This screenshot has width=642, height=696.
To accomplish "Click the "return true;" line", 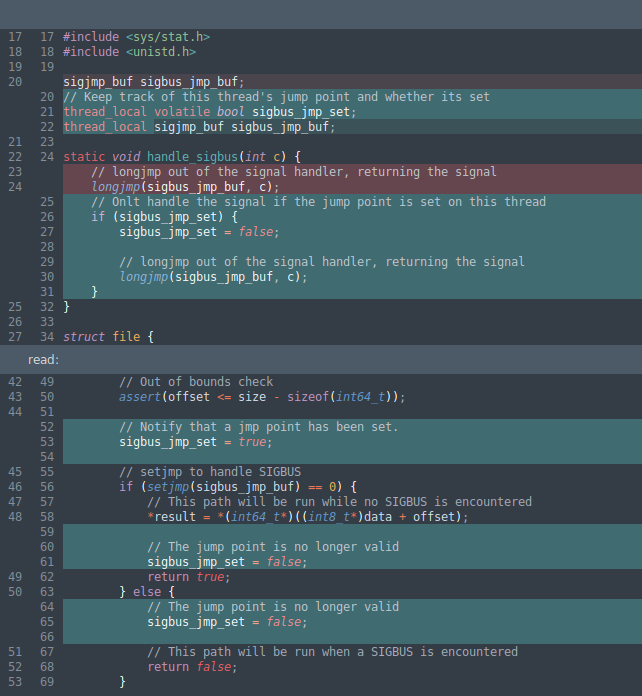I will click(x=188, y=577).
